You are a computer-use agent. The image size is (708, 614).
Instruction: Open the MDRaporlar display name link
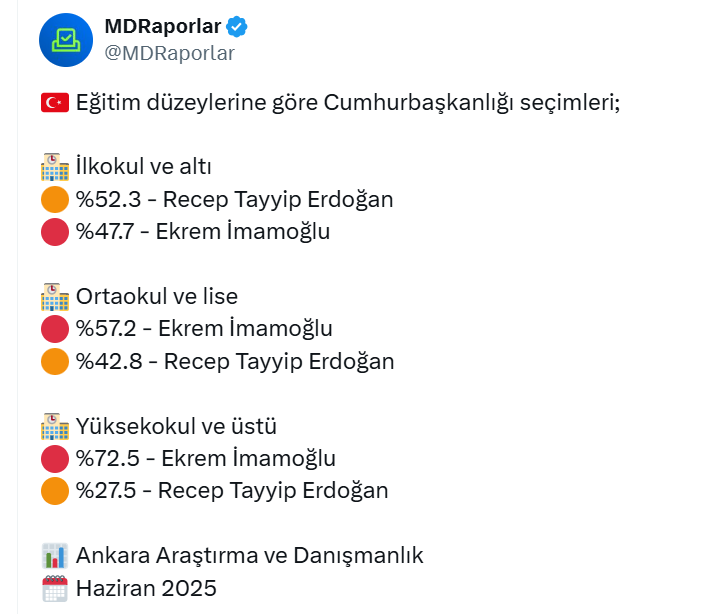tap(163, 26)
